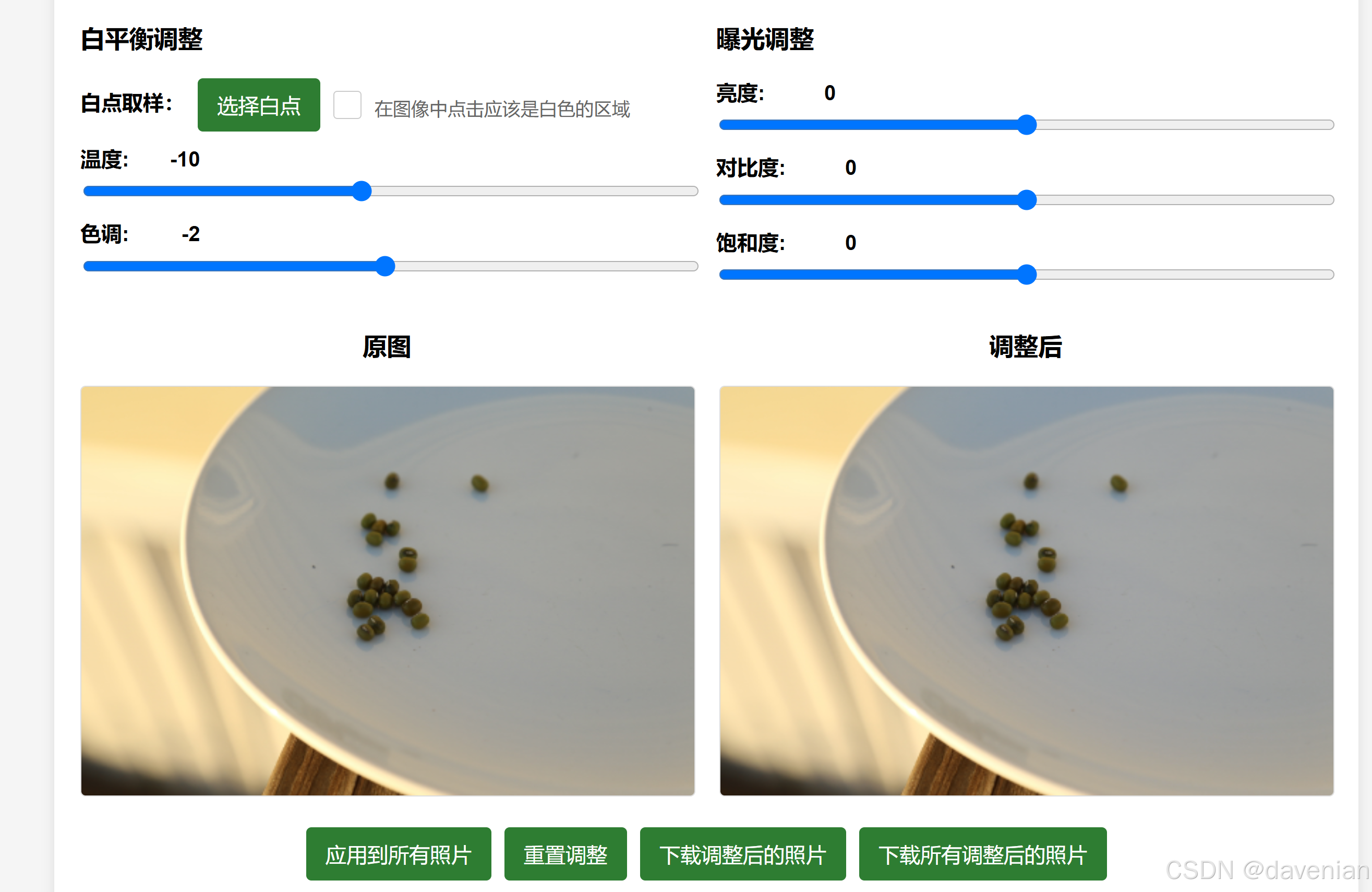This screenshot has width=1372, height=892.
Task: Click 下载所有调整后的照片 button
Action: click(x=983, y=854)
